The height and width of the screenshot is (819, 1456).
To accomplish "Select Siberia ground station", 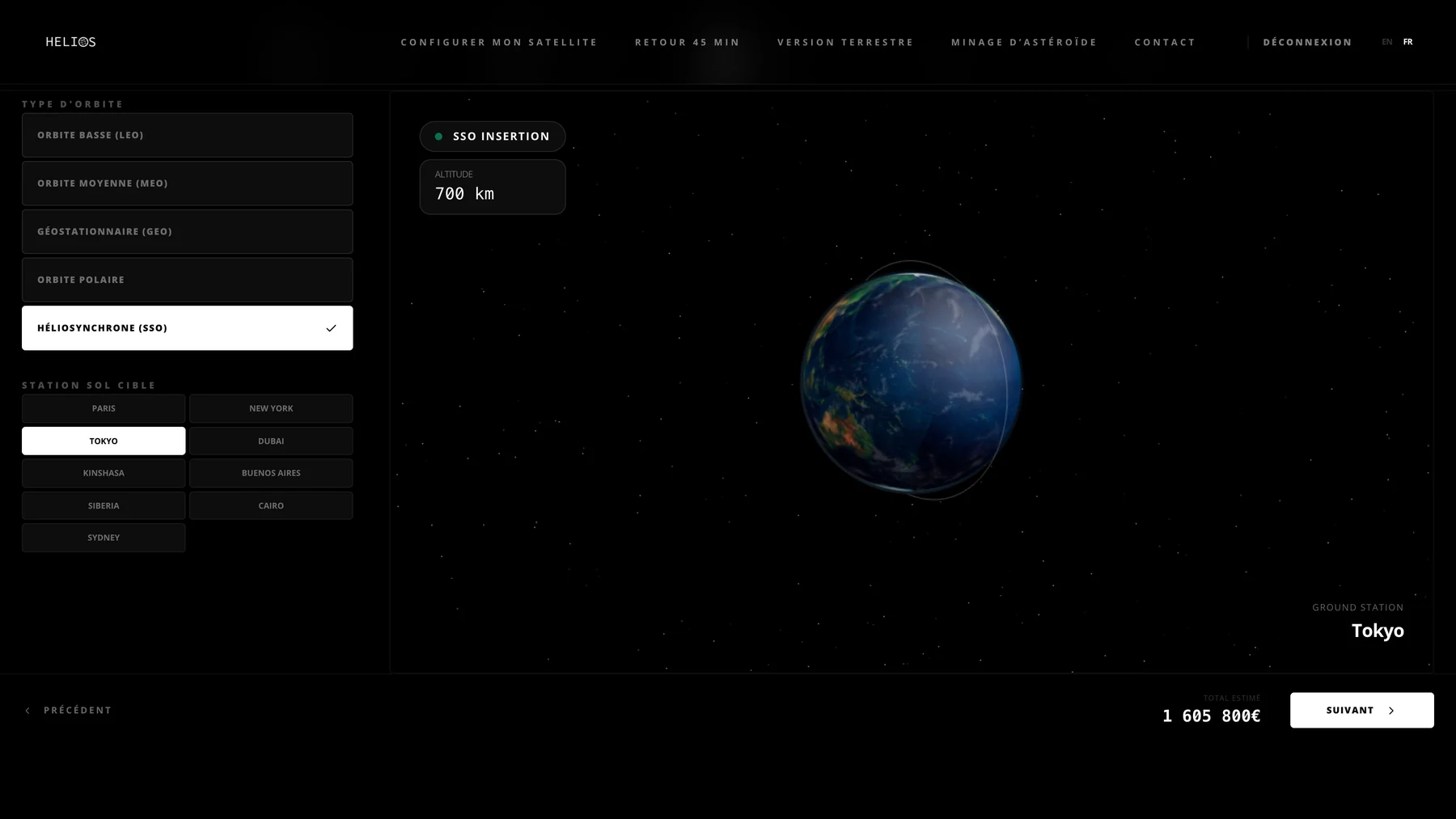I will 104,505.
